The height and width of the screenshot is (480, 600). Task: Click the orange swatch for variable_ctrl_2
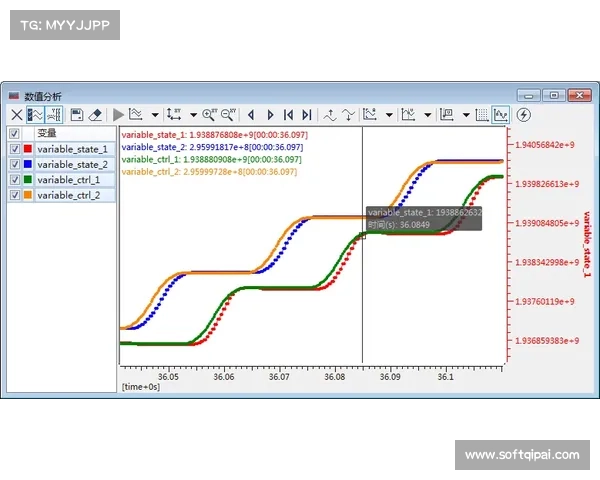pyautogui.click(x=28, y=195)
